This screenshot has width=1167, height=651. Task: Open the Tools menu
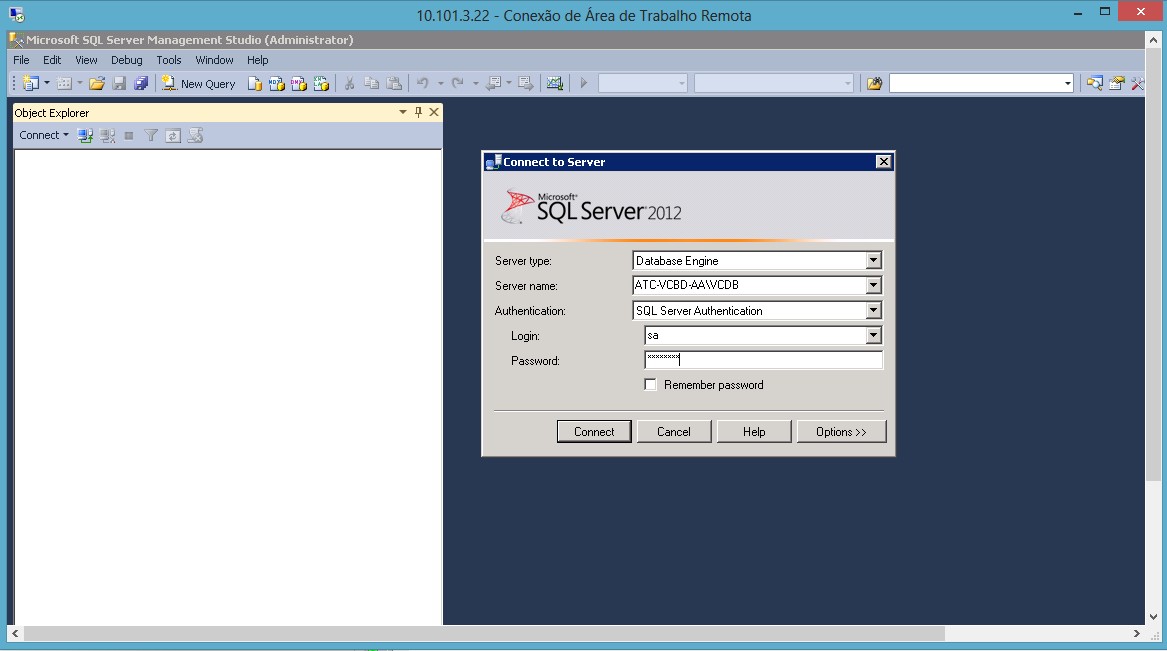(x=168, y=60)
